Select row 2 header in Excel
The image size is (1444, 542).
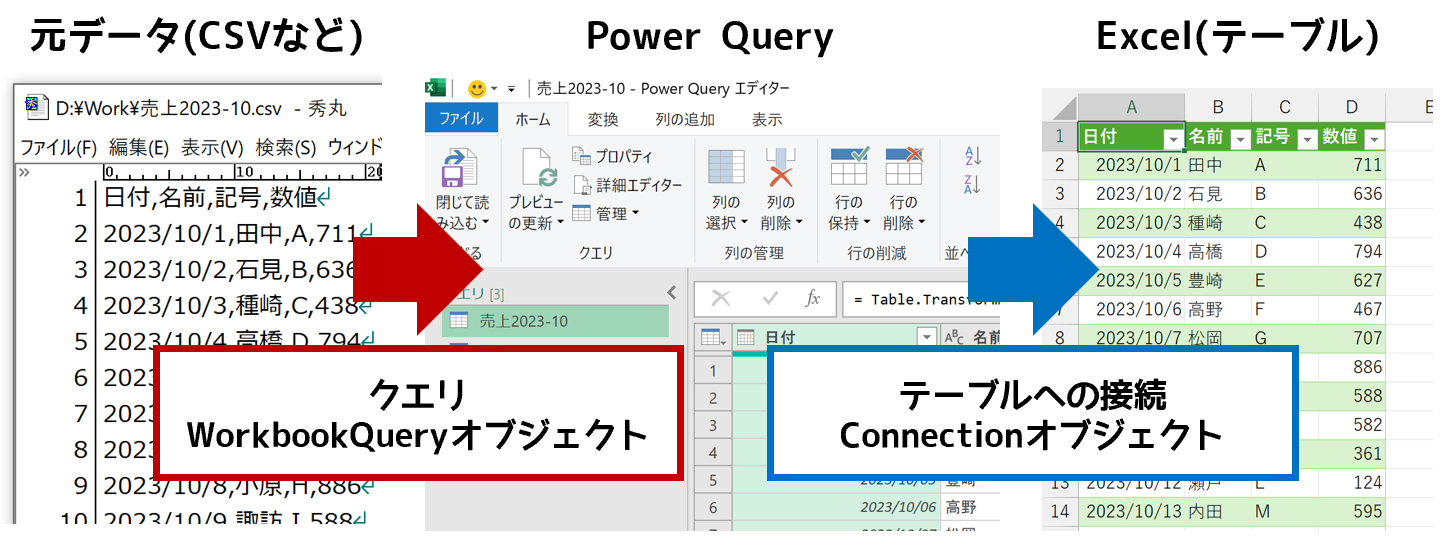click(1060, 165)
